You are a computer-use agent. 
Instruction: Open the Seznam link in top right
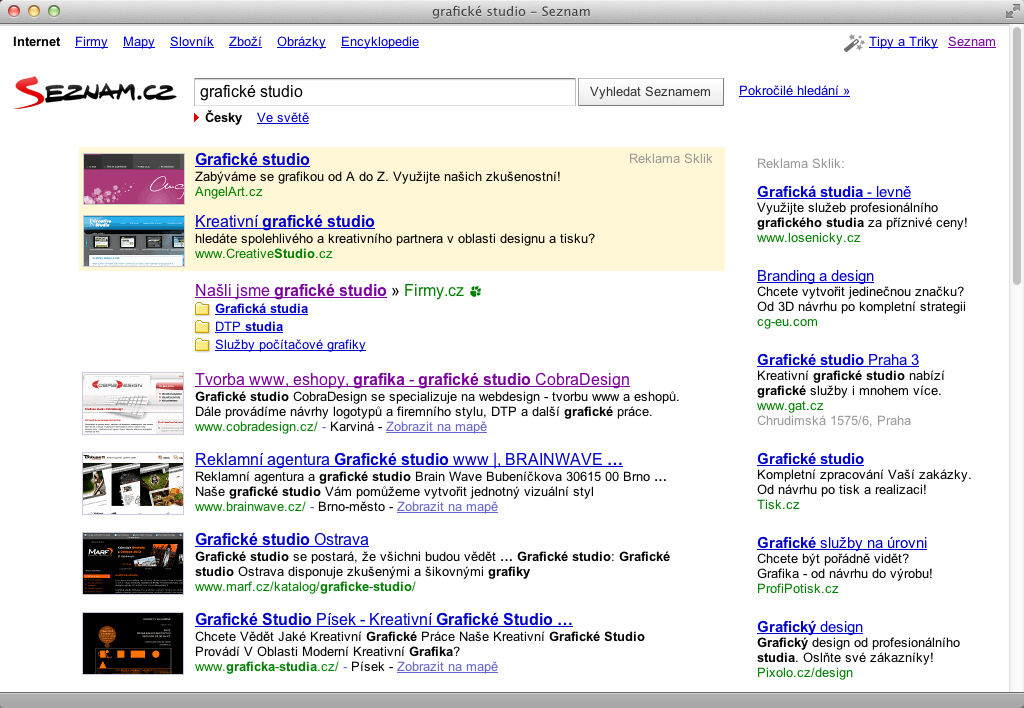(x=972, y=42)
